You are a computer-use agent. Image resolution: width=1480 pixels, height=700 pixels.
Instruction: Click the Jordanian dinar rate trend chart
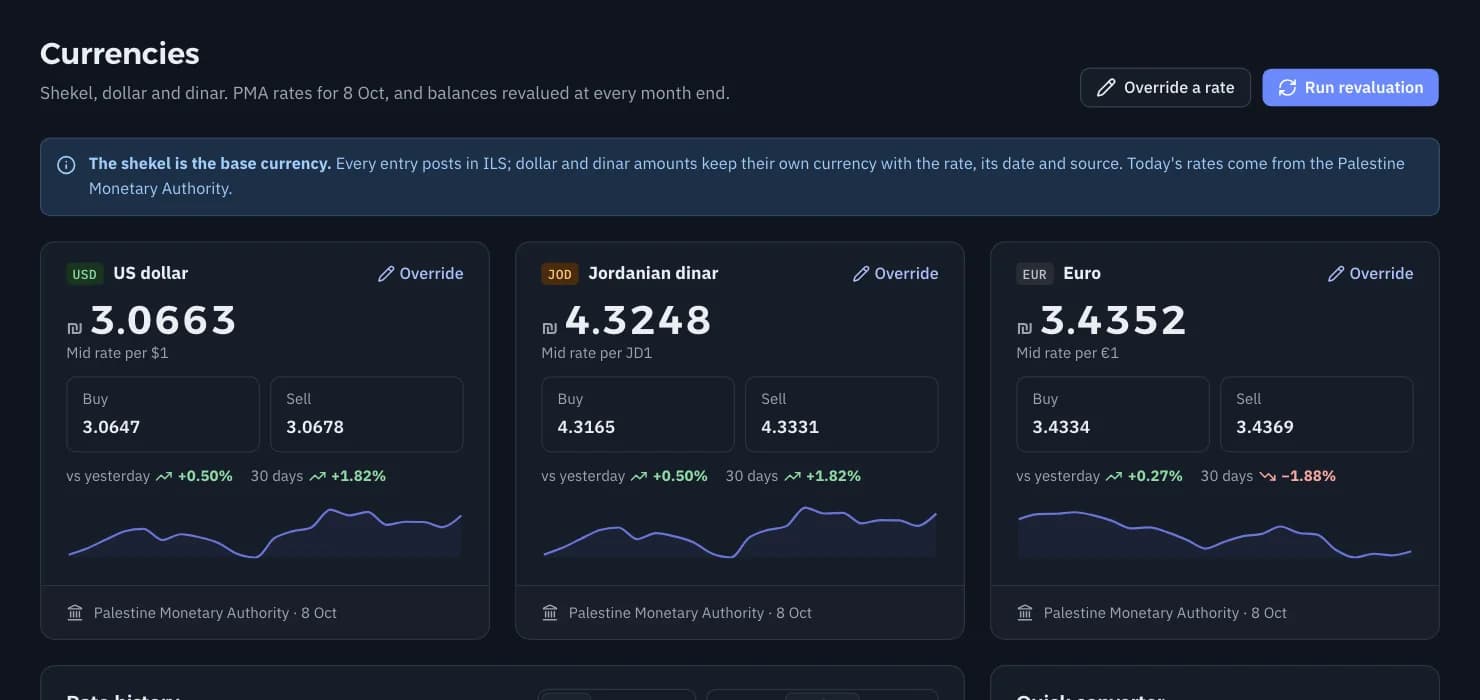(740, 531)
